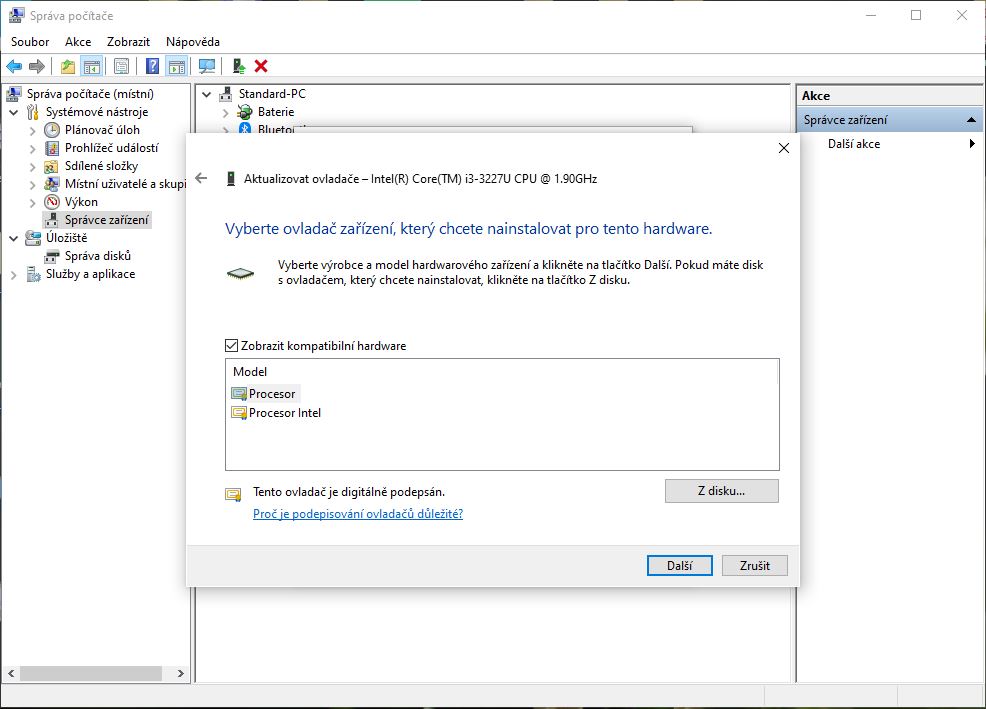Uncheck Zobrazit kompatibilní hardware checkbox
Image resolution: width=986 pixels, height=709 pixels.
232,346
